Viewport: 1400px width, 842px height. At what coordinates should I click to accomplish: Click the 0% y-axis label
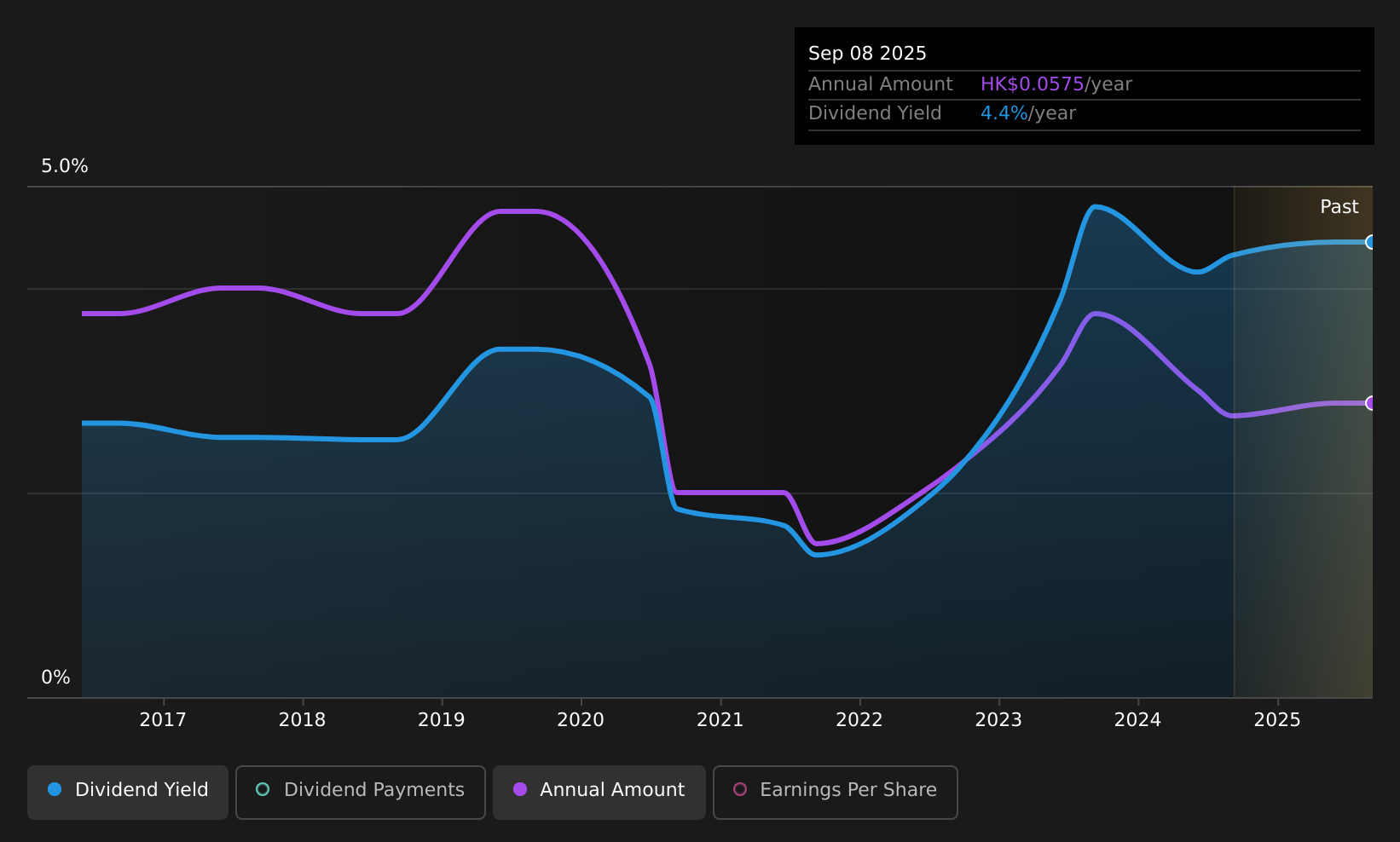[x=55, y=678]
